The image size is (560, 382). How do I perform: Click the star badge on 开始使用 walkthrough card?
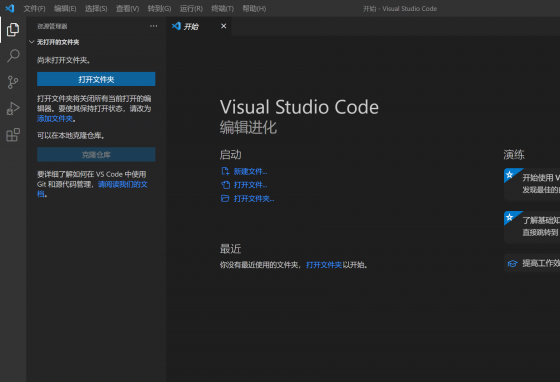(510, 175)
